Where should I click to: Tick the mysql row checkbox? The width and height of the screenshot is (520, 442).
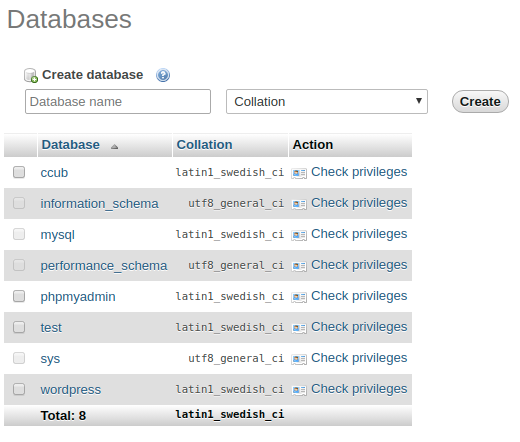[x=19, y=234]
